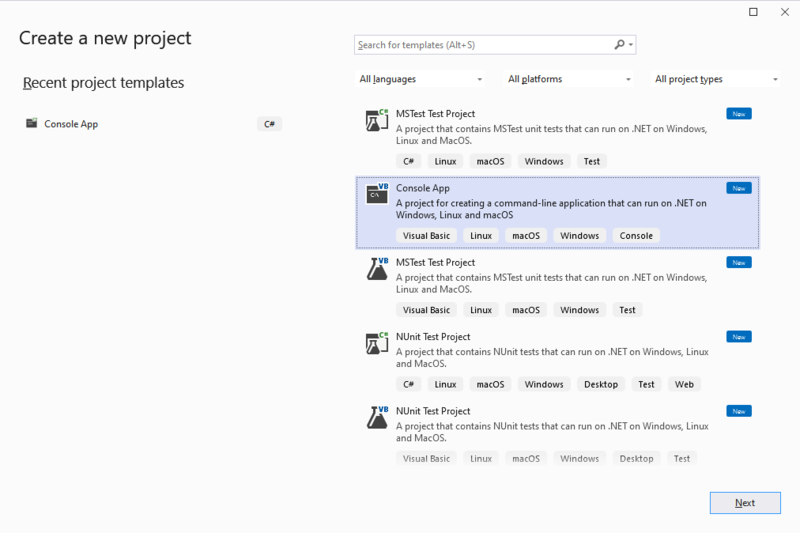Screen dimensions: 800x533
Task: Click the macOS tag under C# NUnit Test Project
Action: pos(490,384)
